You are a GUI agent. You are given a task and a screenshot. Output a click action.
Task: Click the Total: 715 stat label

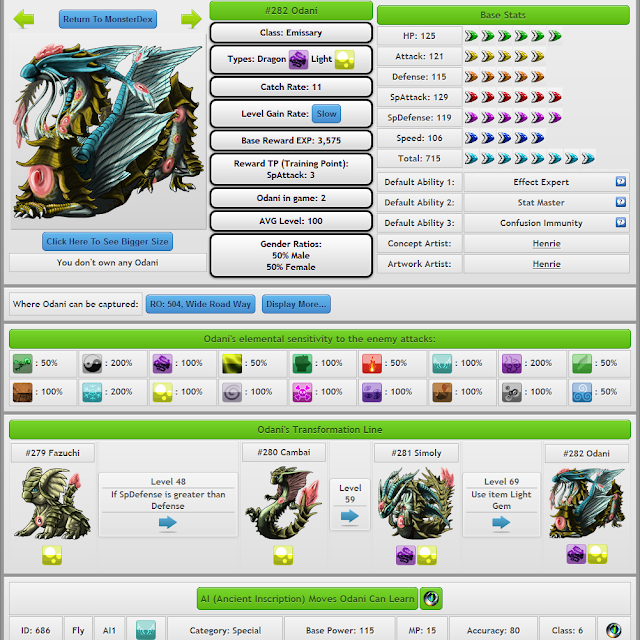click(419, 158)
